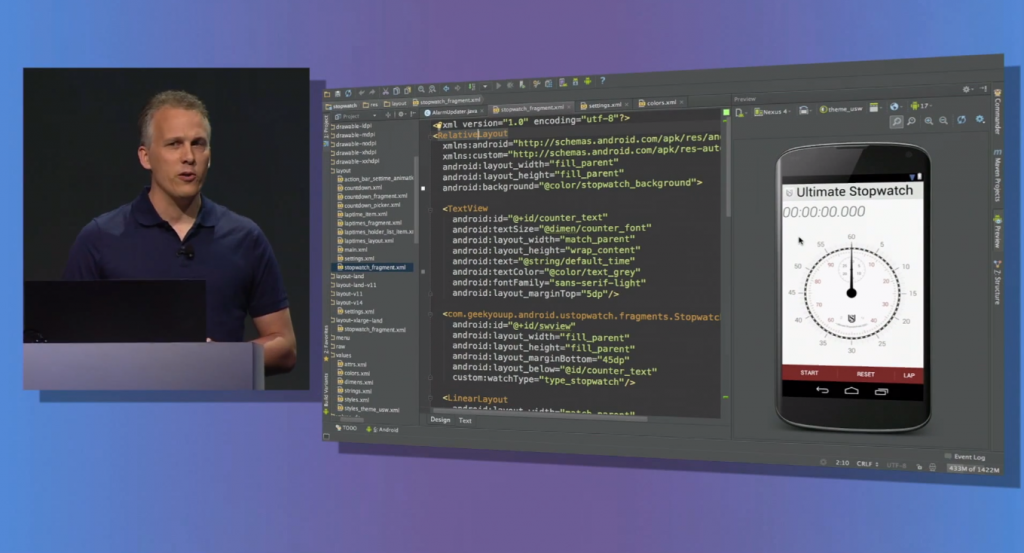This screenshot has width=1024, height=553.
Task: Open countdown.xml in project tree
Action: [362, 188]
